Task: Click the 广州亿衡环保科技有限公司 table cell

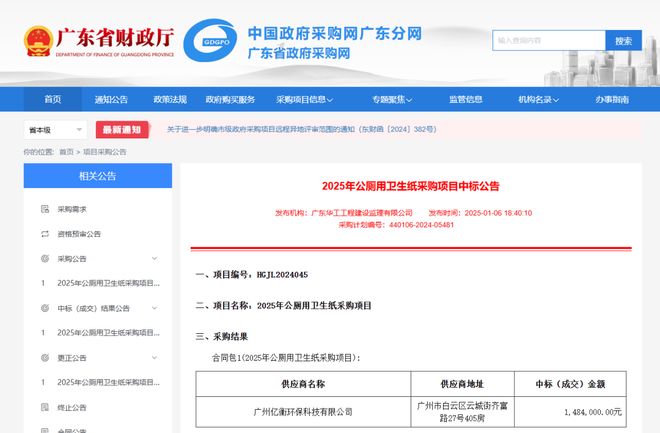Action: point(303,412)
